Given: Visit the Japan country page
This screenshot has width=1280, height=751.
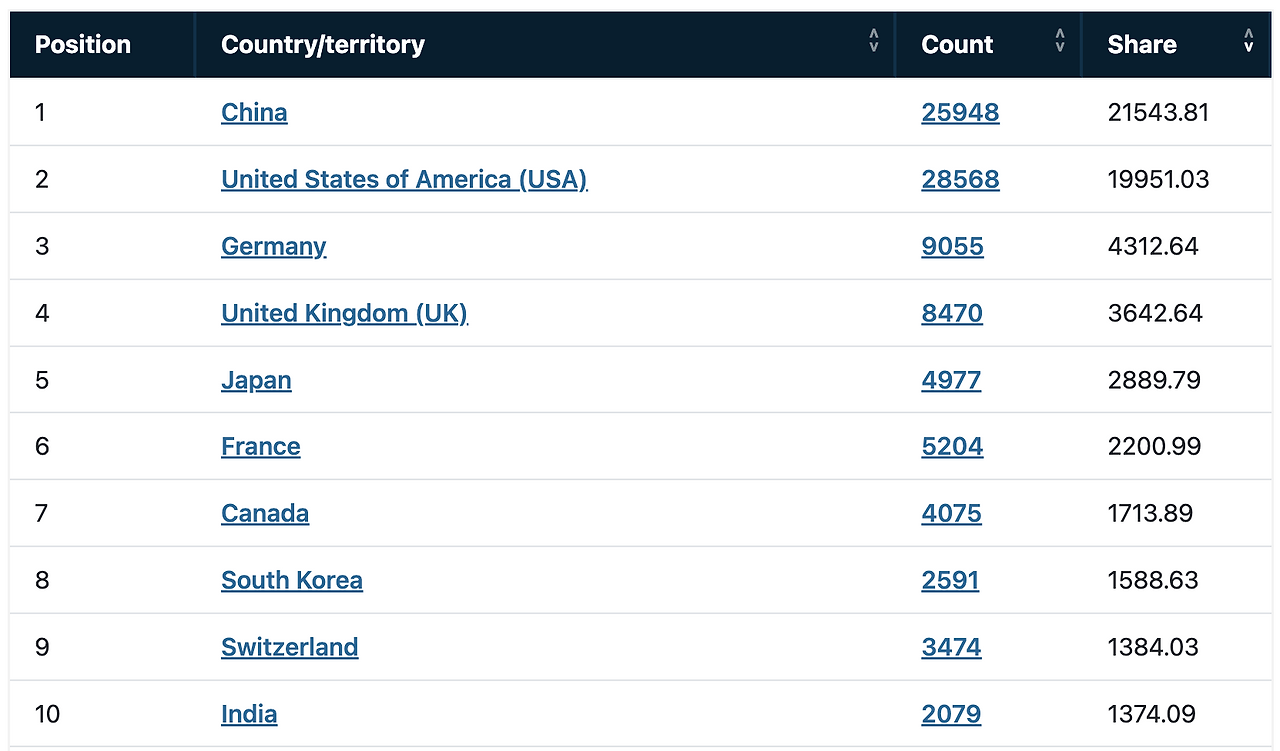Looking at the screenshot, I should pos(256,380).
